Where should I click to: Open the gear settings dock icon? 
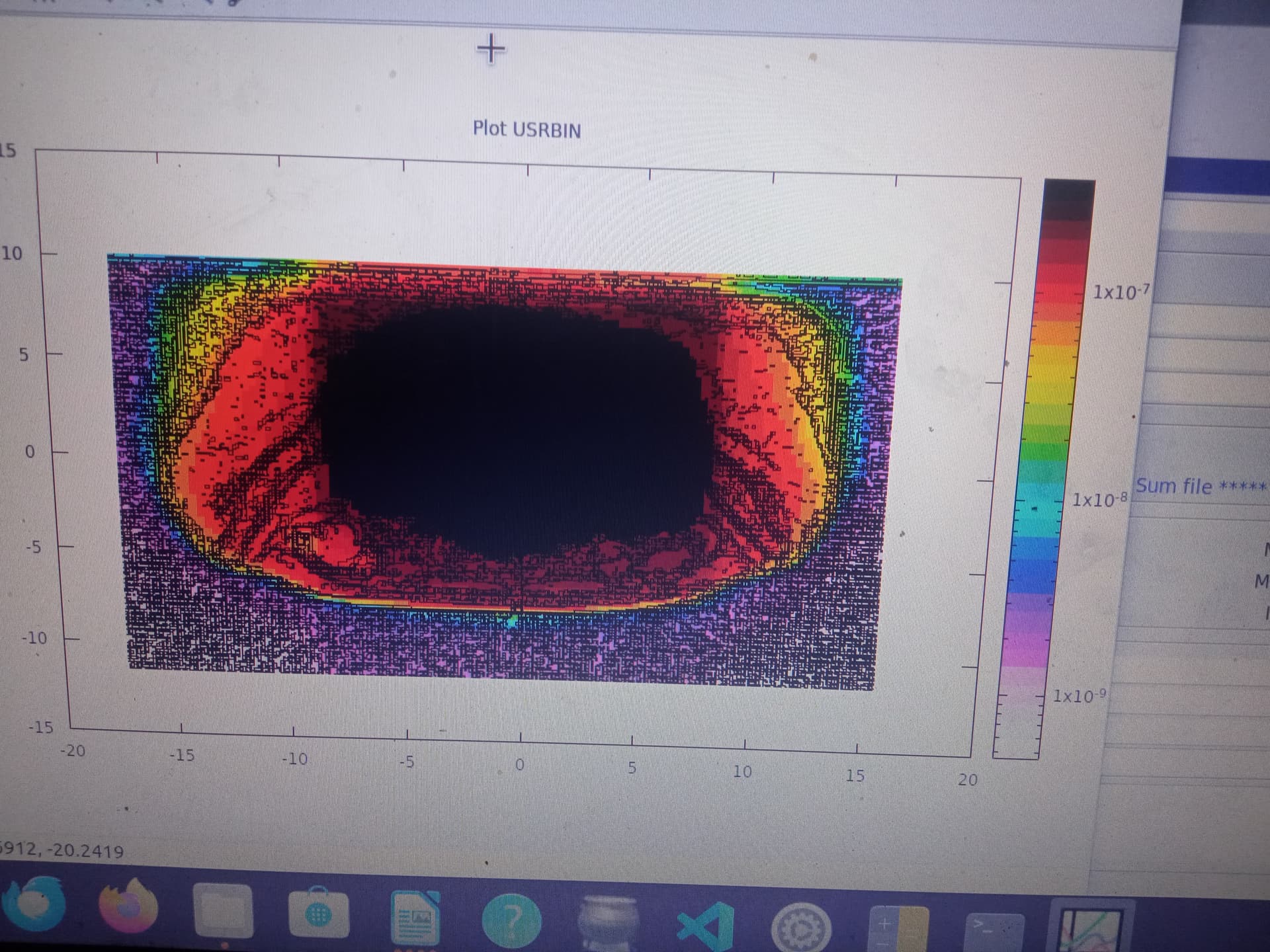(x=801, y=929)
